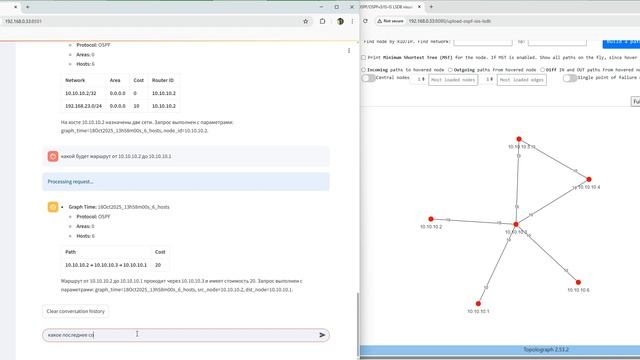Click Cost header in route table

tap(160, 252)
